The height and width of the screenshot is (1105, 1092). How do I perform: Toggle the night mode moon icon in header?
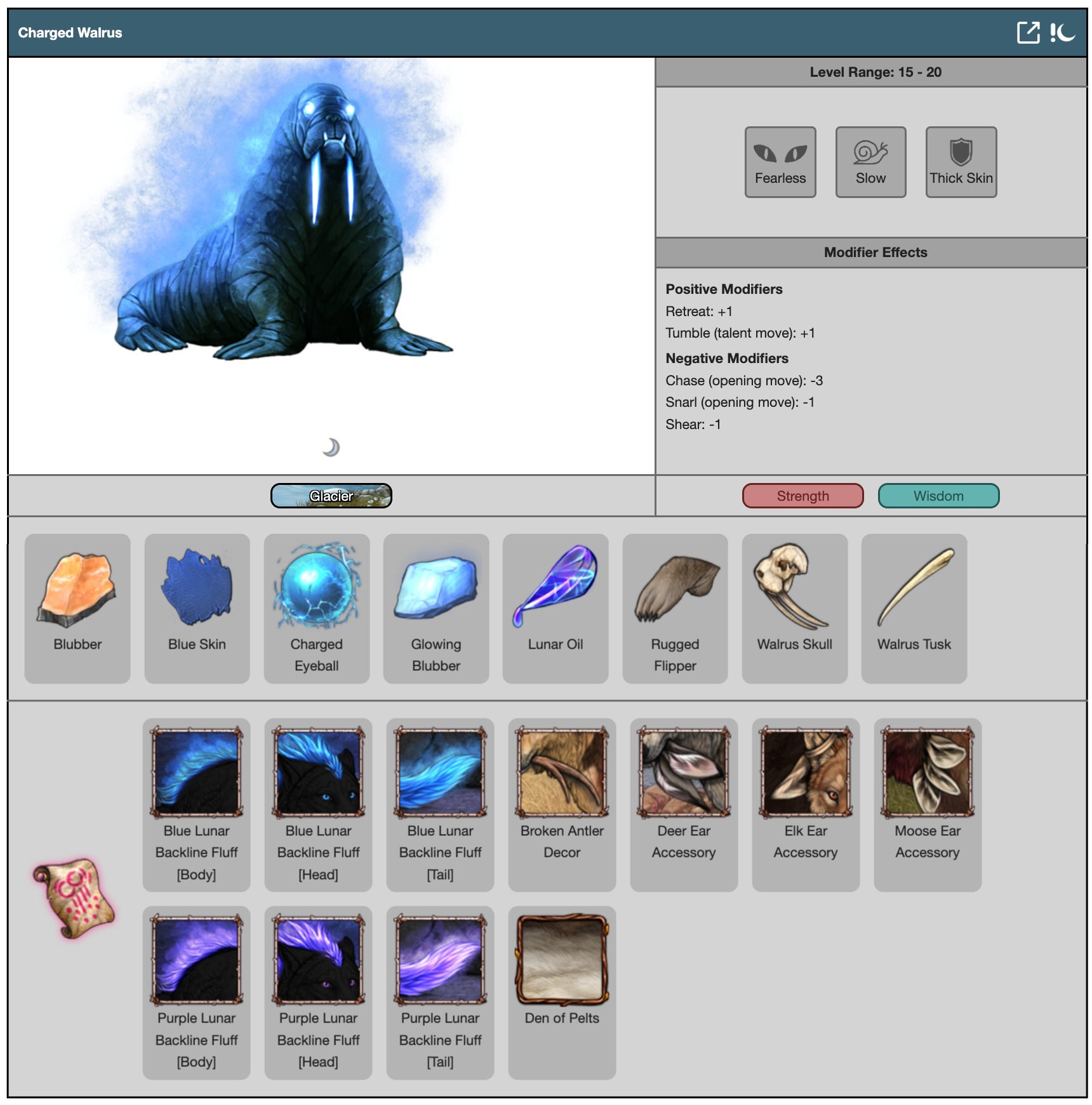[1063, 32]
